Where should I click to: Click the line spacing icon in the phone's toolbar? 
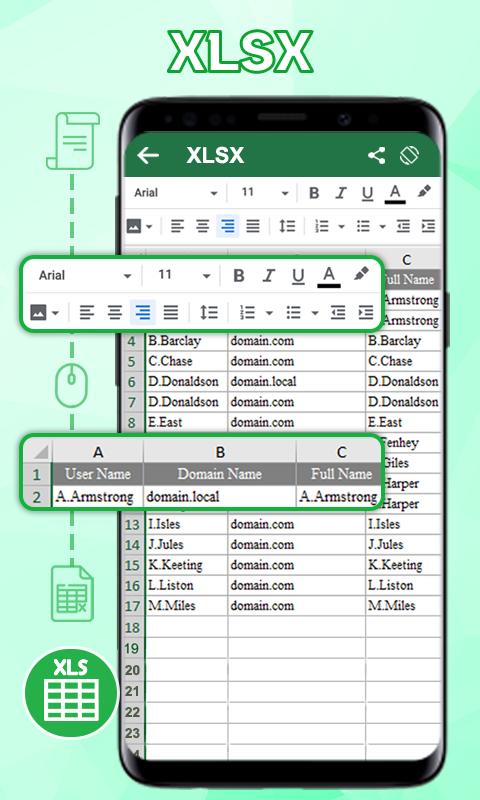pos(287,226)
